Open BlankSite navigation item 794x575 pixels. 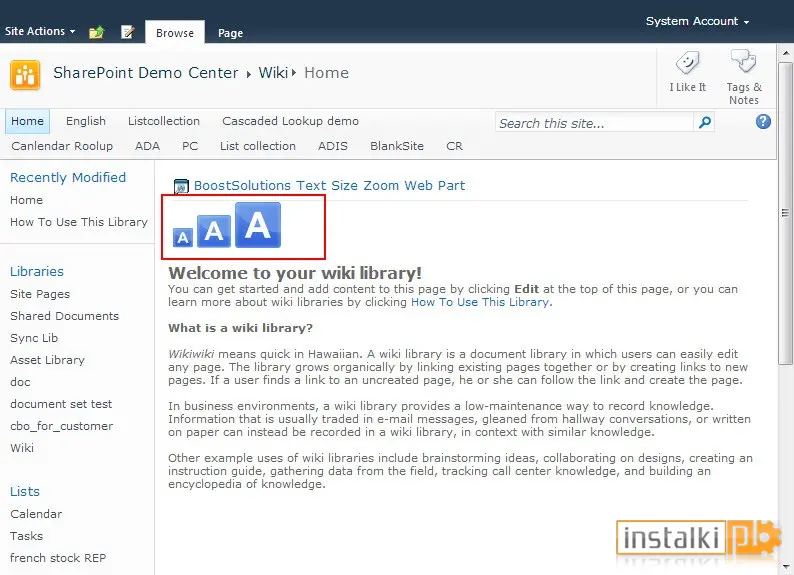(396, 146)
